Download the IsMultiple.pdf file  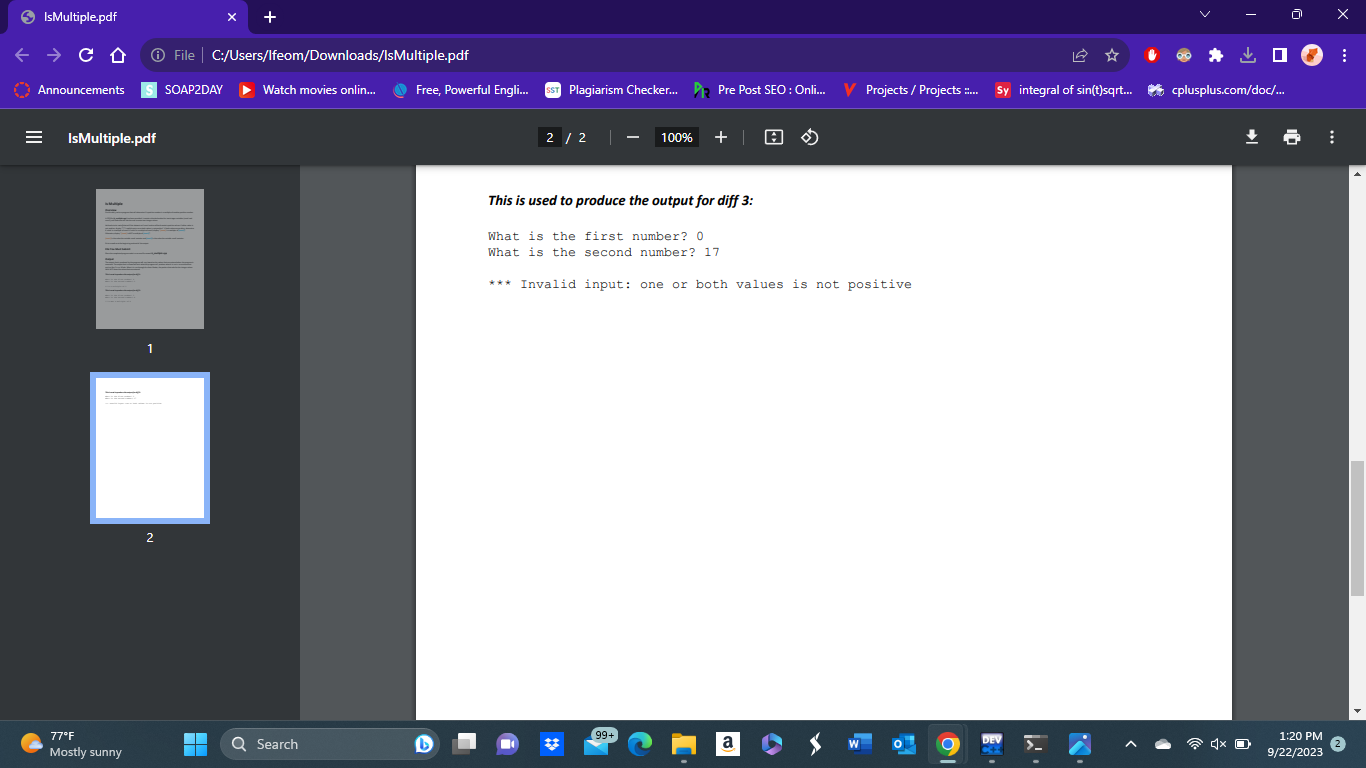(1251, 137)
